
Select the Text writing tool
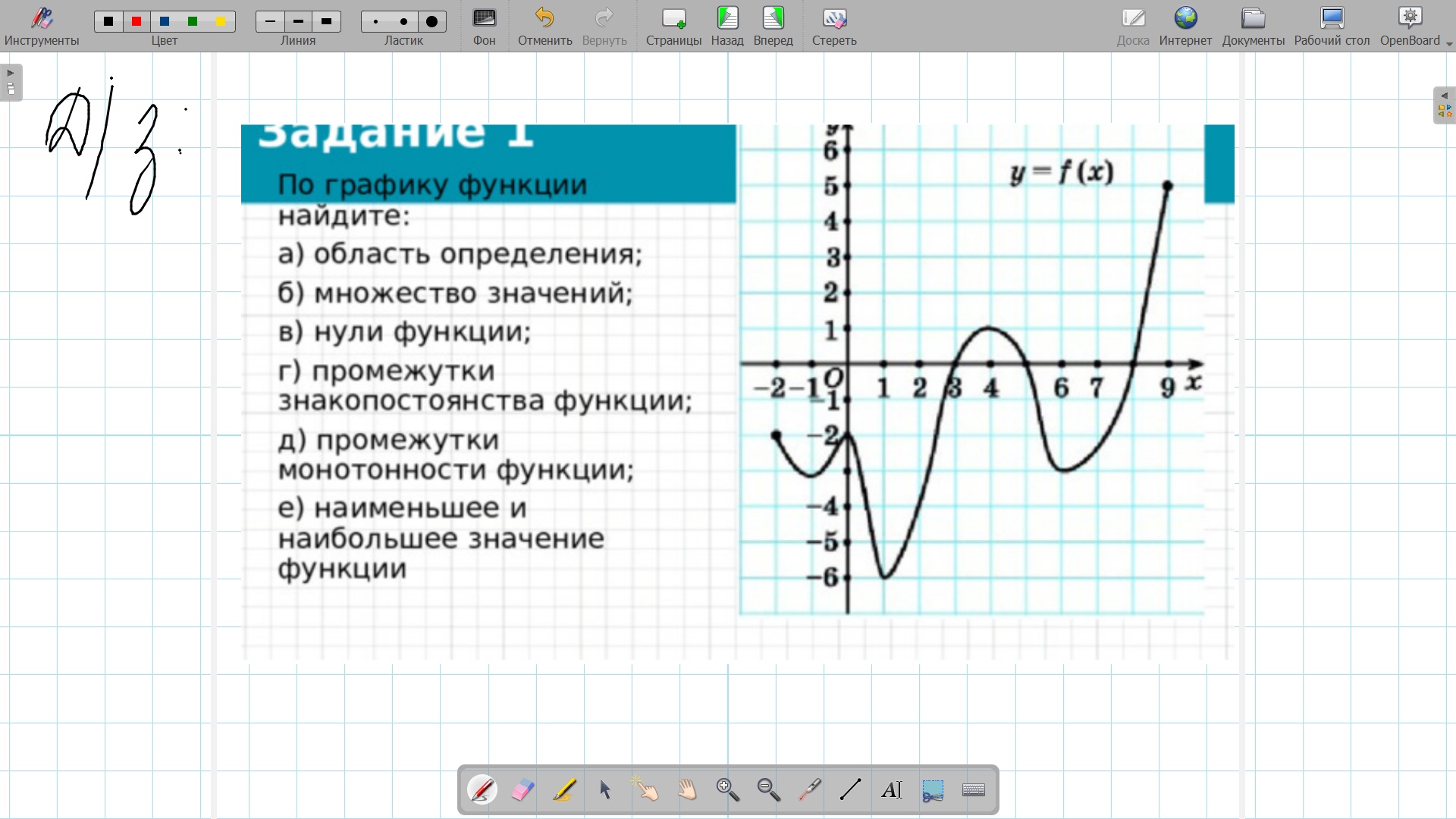tap(892, 790)
